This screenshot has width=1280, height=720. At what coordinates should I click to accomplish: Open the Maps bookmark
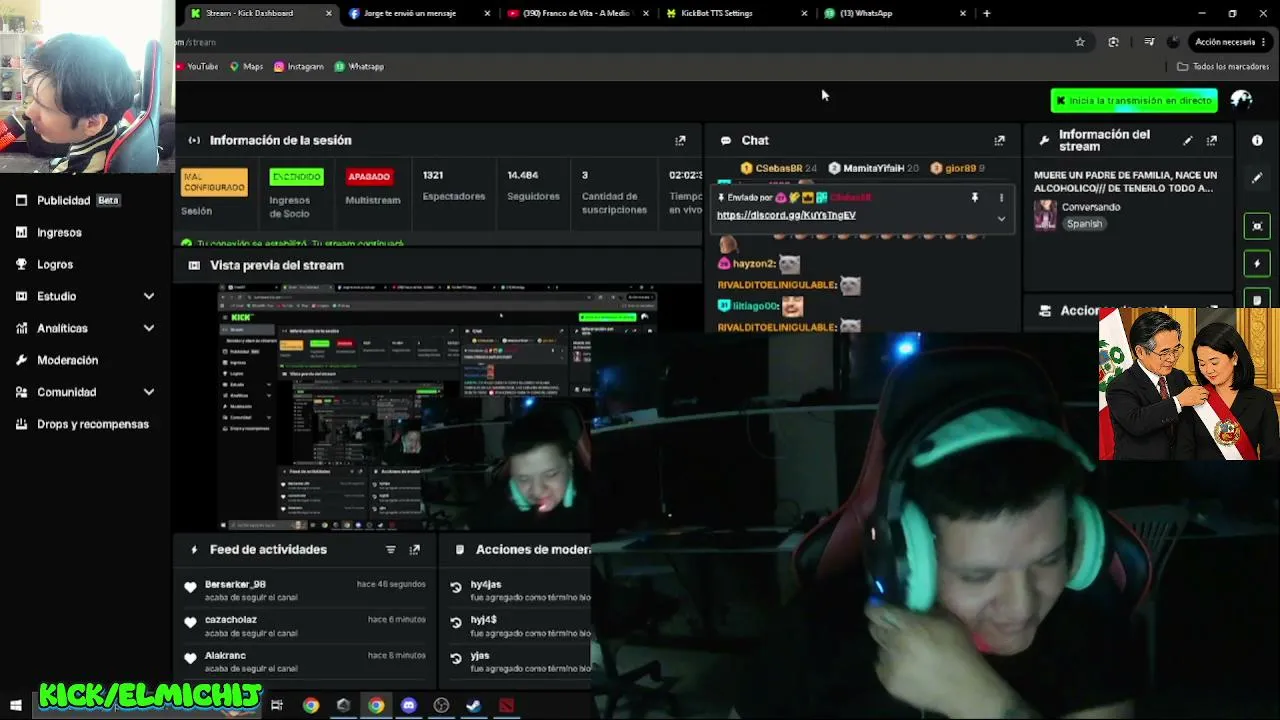[247, 66]
